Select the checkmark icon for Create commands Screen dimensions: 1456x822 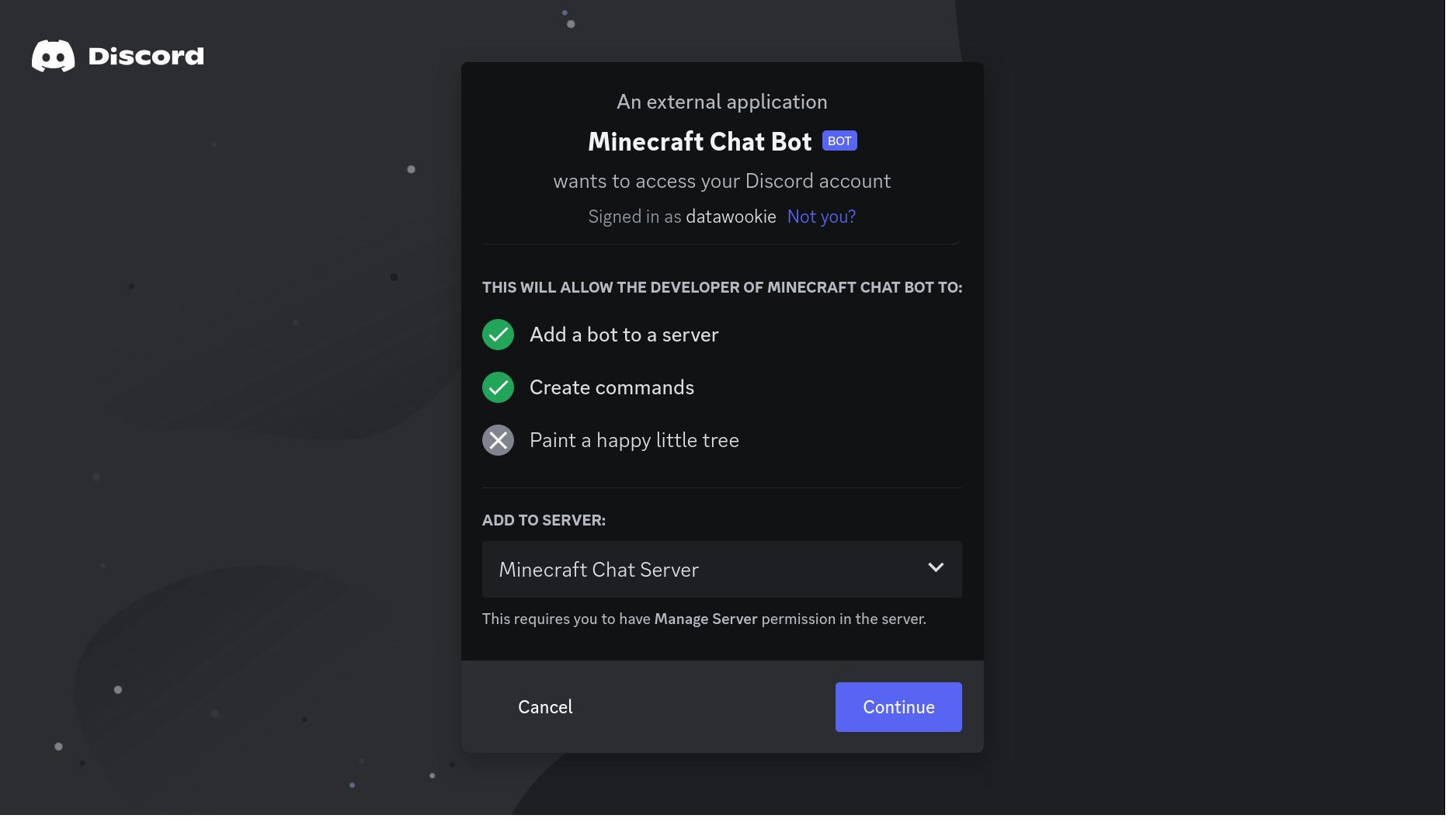click(x=498, y=387)
